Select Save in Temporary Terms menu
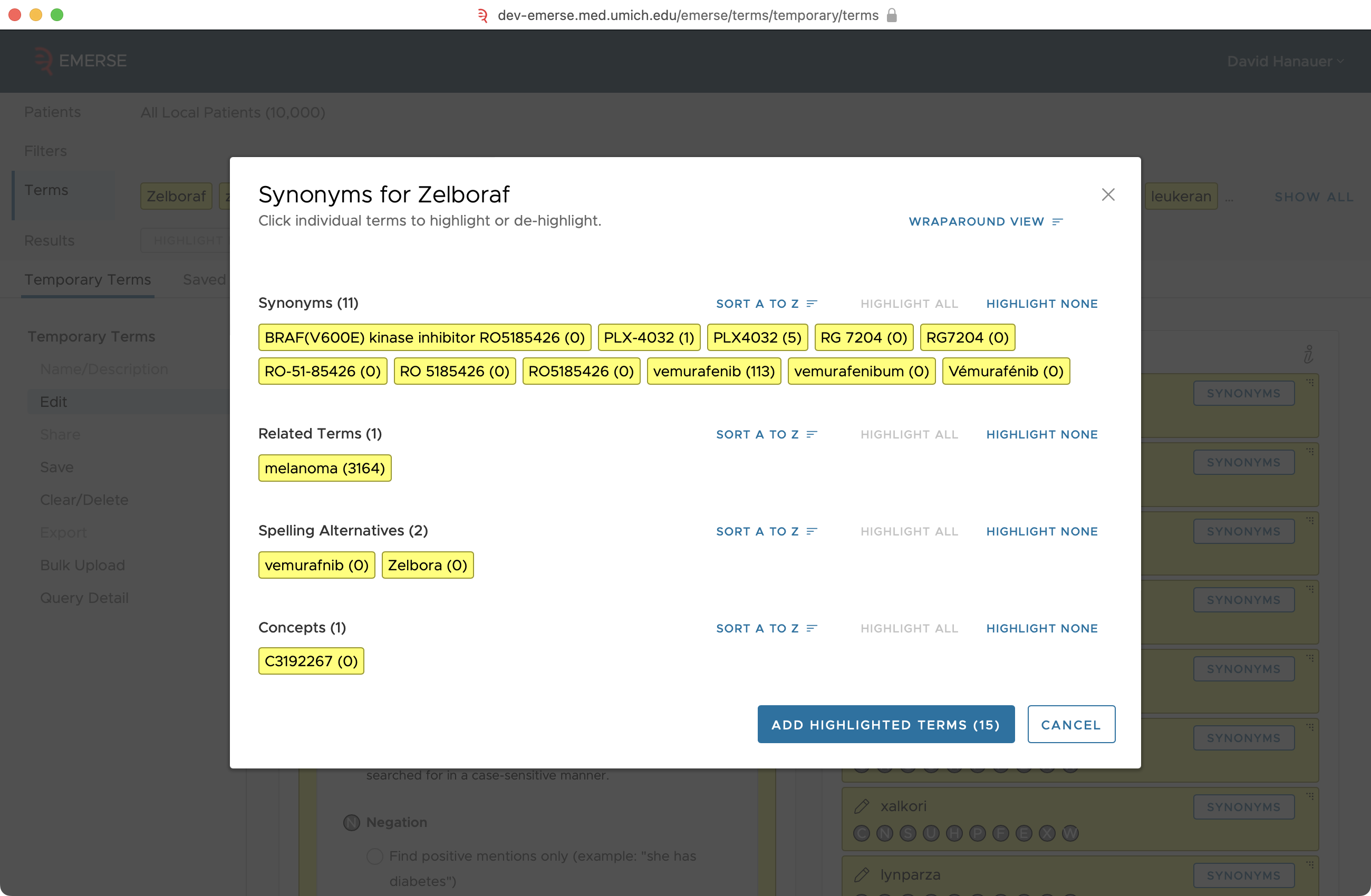 click(56, 467)
